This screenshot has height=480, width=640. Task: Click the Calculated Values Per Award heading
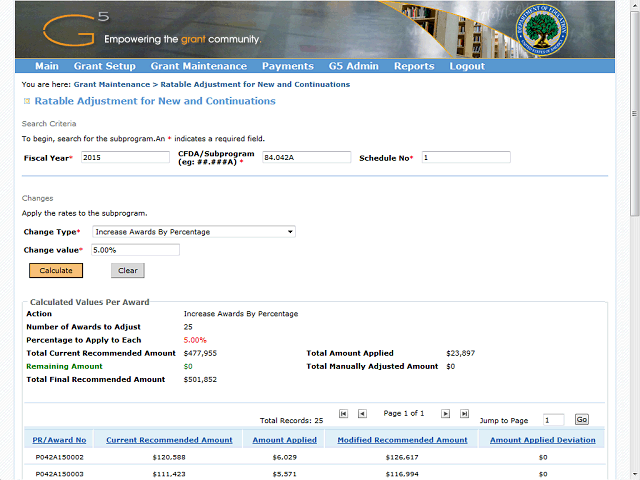pyautogui.click(x=90, y=302)
